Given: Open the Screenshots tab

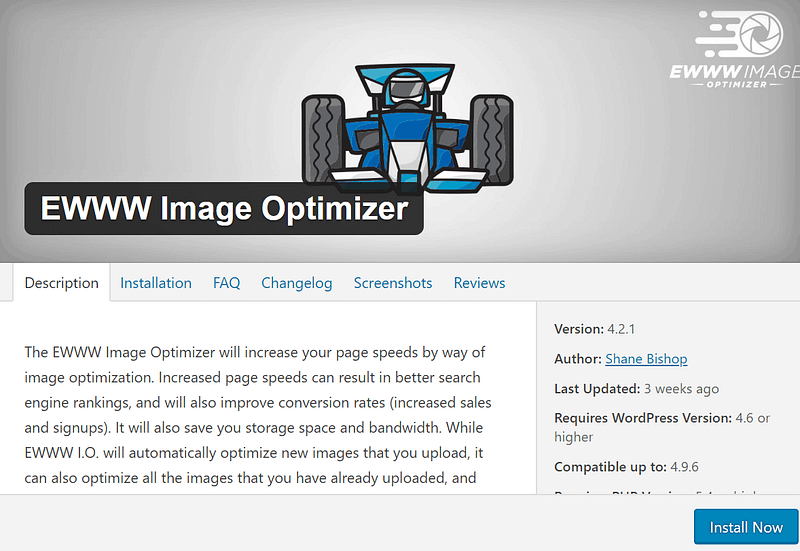Looking at the screenshot, I should tap(393, 283).
